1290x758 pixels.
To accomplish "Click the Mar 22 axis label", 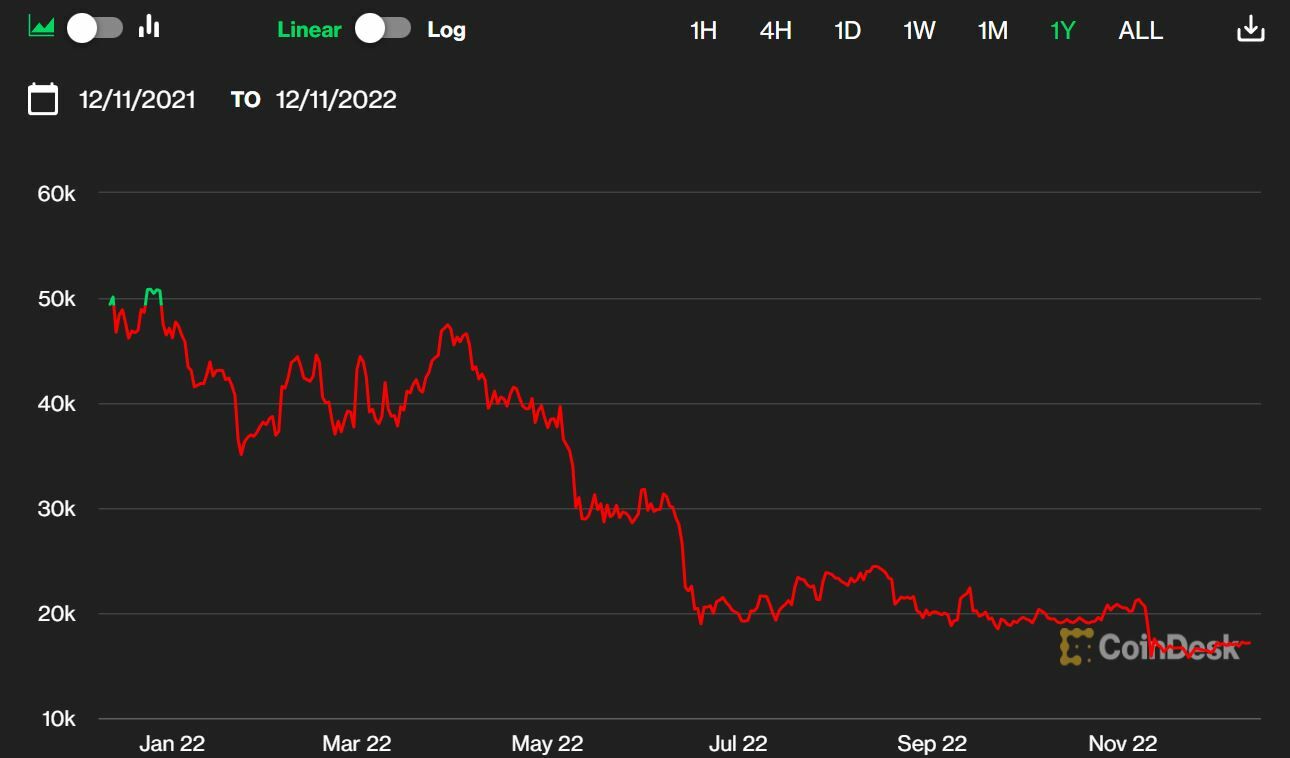I will click(x=356, y=743).
